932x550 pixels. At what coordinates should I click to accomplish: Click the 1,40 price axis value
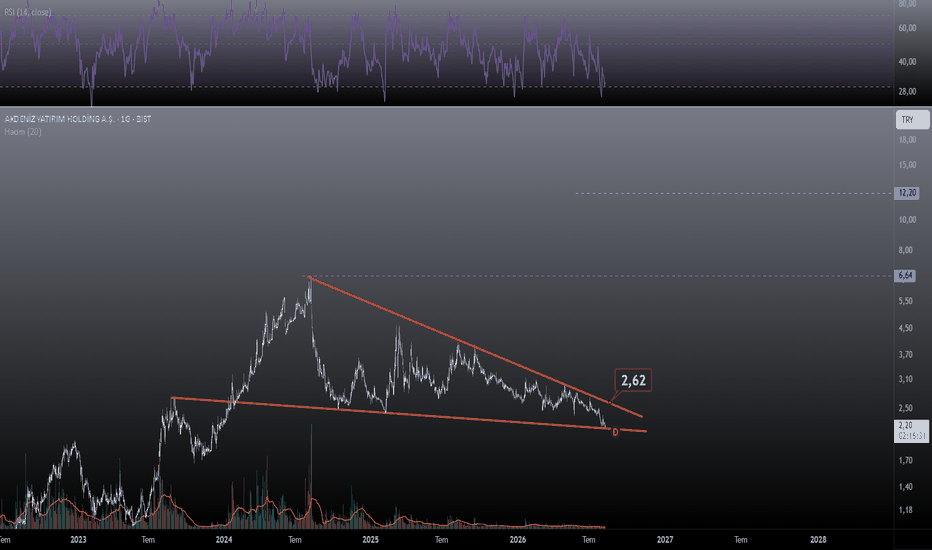[905, 486]
